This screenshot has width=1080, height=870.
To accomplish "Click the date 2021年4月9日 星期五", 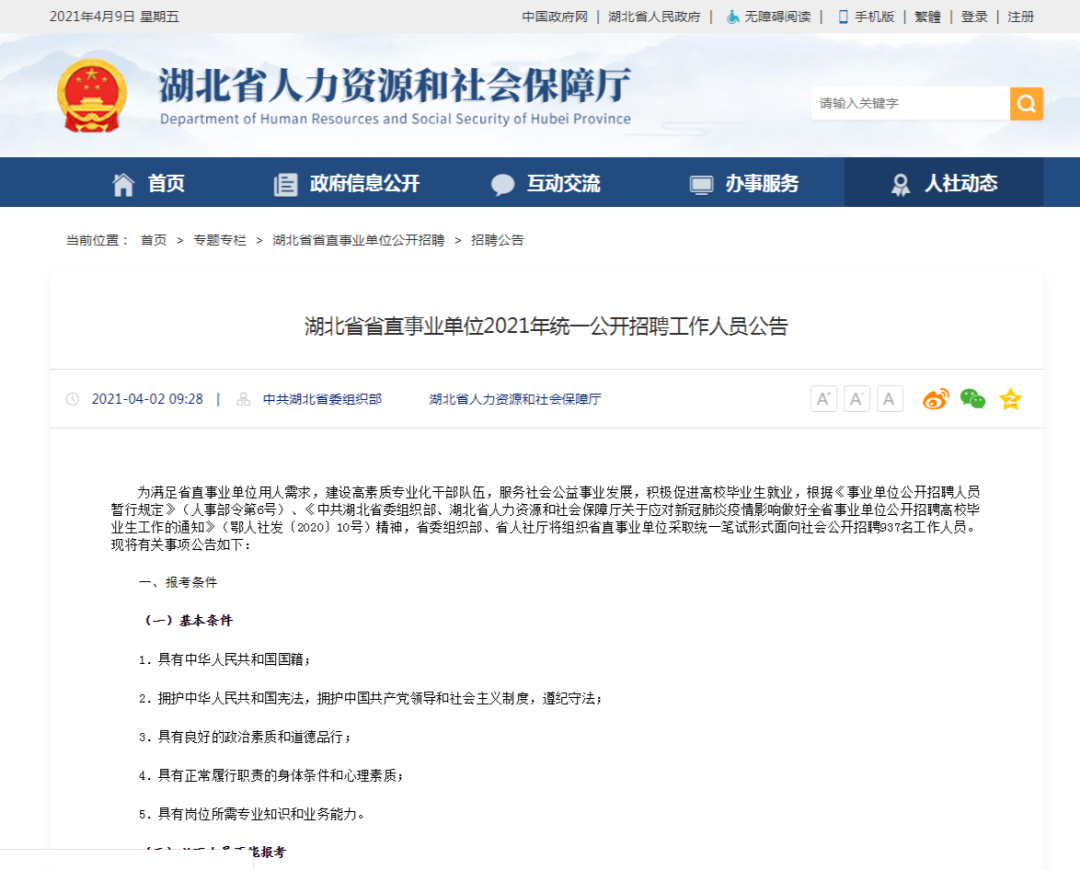I will point(114,17).
